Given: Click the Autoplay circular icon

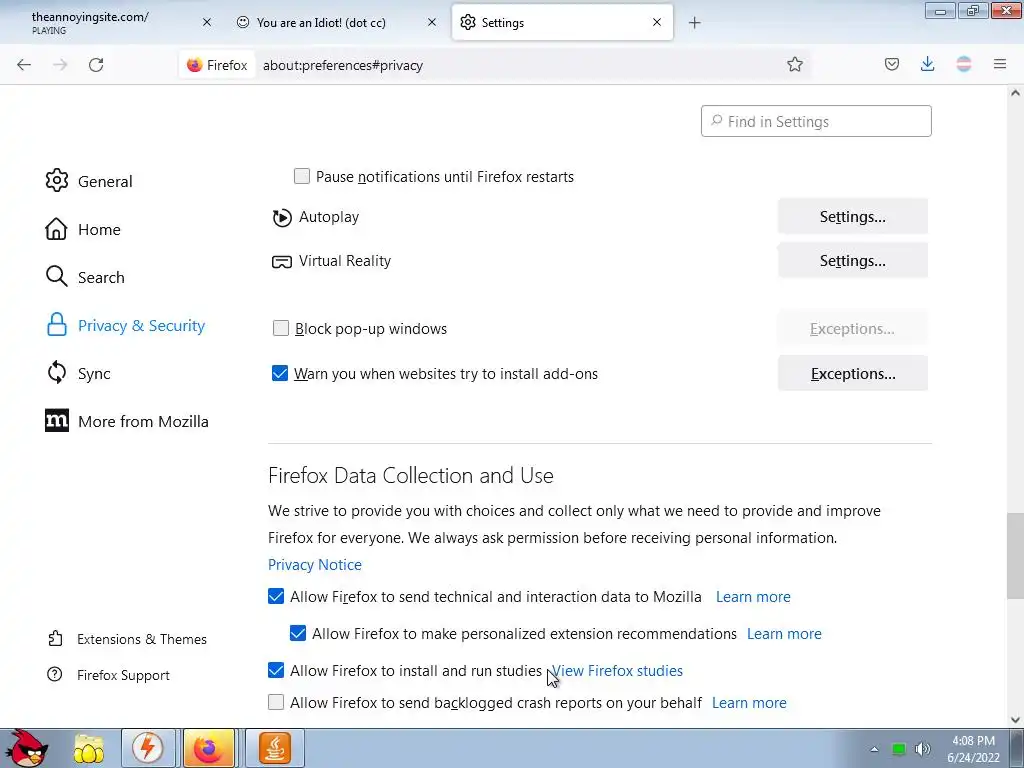Looking at the screenshot, I should click(x=282, y=217).
